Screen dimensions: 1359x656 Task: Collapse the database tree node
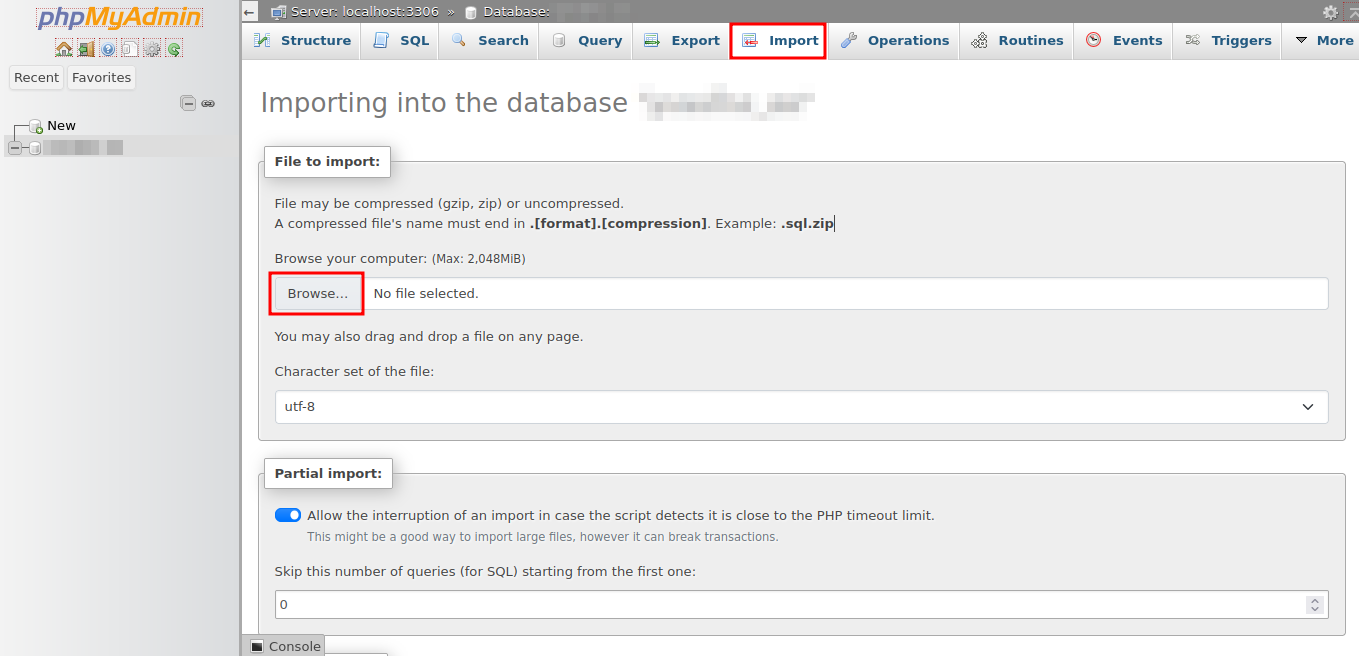coord(14,148)
